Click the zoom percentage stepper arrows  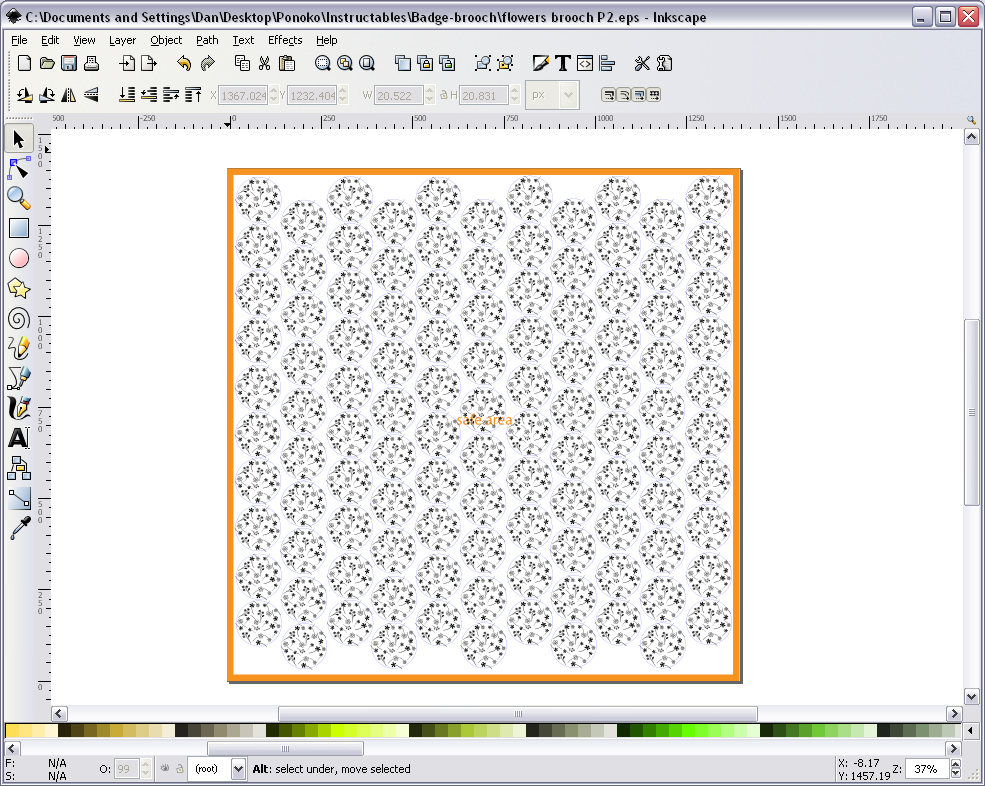click(x=955, y=768)
